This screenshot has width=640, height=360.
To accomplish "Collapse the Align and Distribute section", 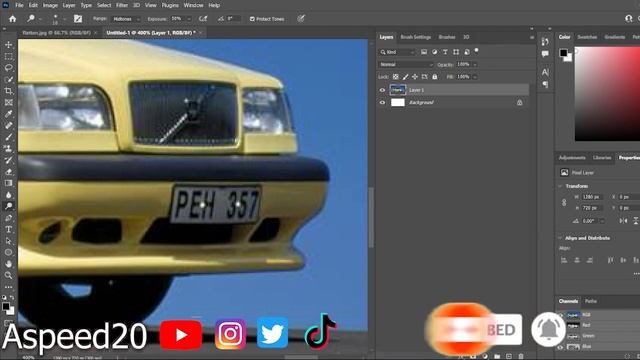I will tap(560, 238).
